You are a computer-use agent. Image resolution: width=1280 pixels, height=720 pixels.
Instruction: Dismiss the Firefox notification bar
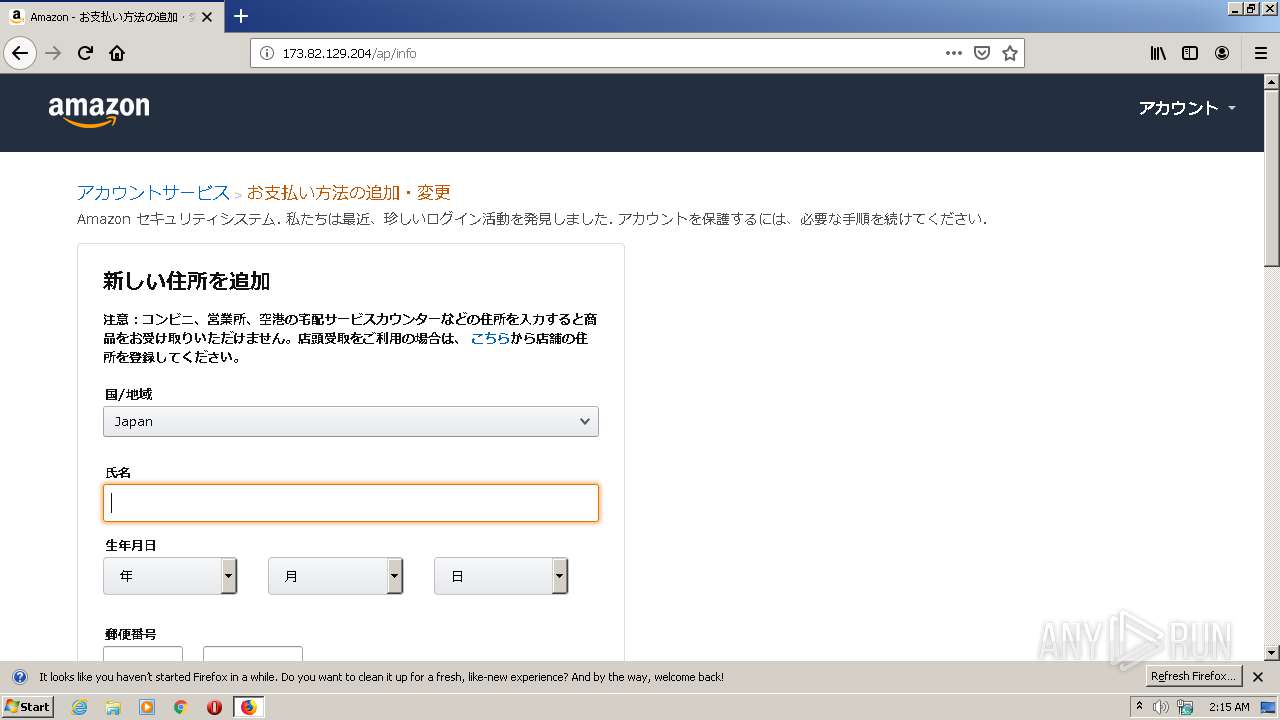1258,677
